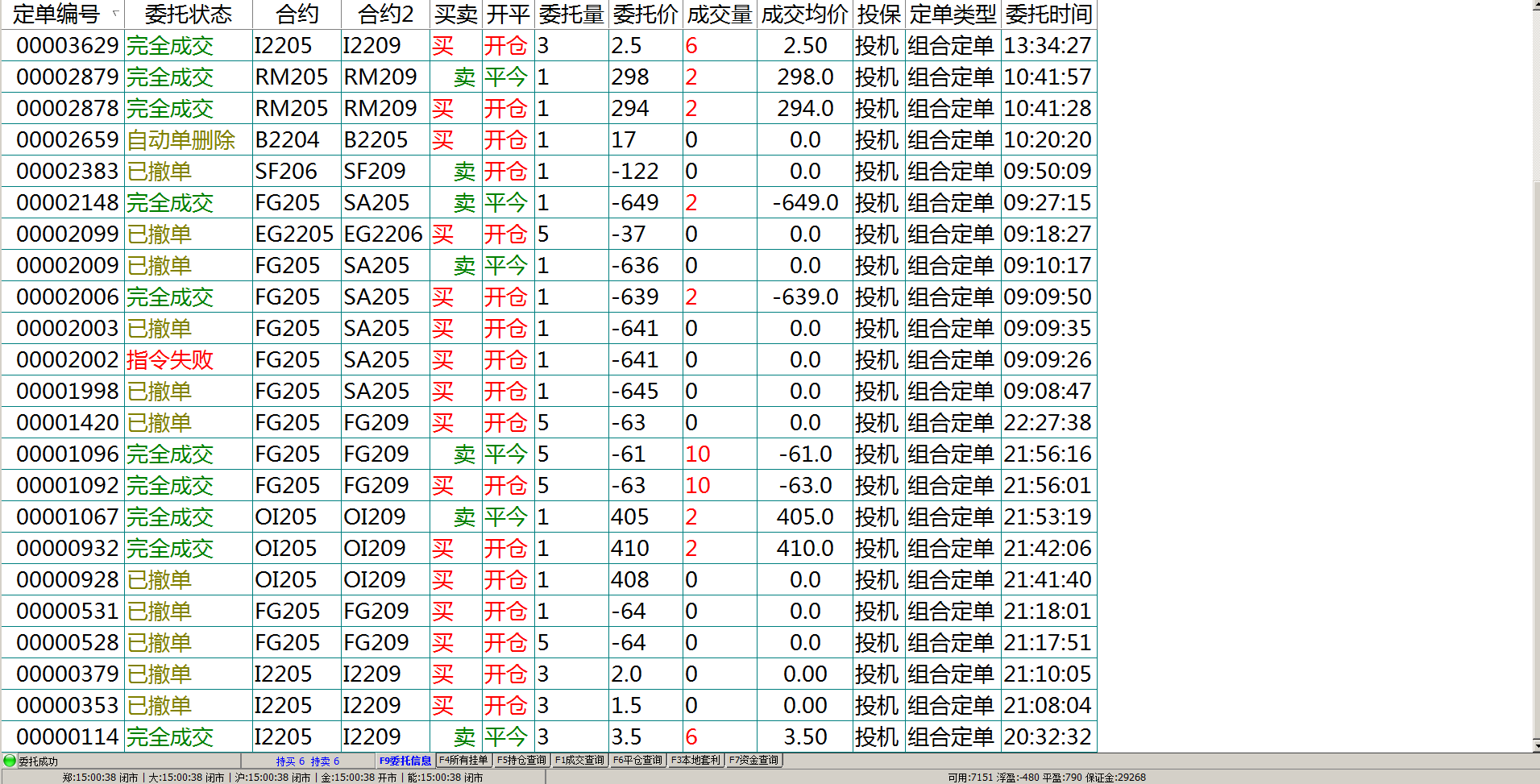Click the 委托状态 column header
Screen dimensions: 1540x784
188,15
